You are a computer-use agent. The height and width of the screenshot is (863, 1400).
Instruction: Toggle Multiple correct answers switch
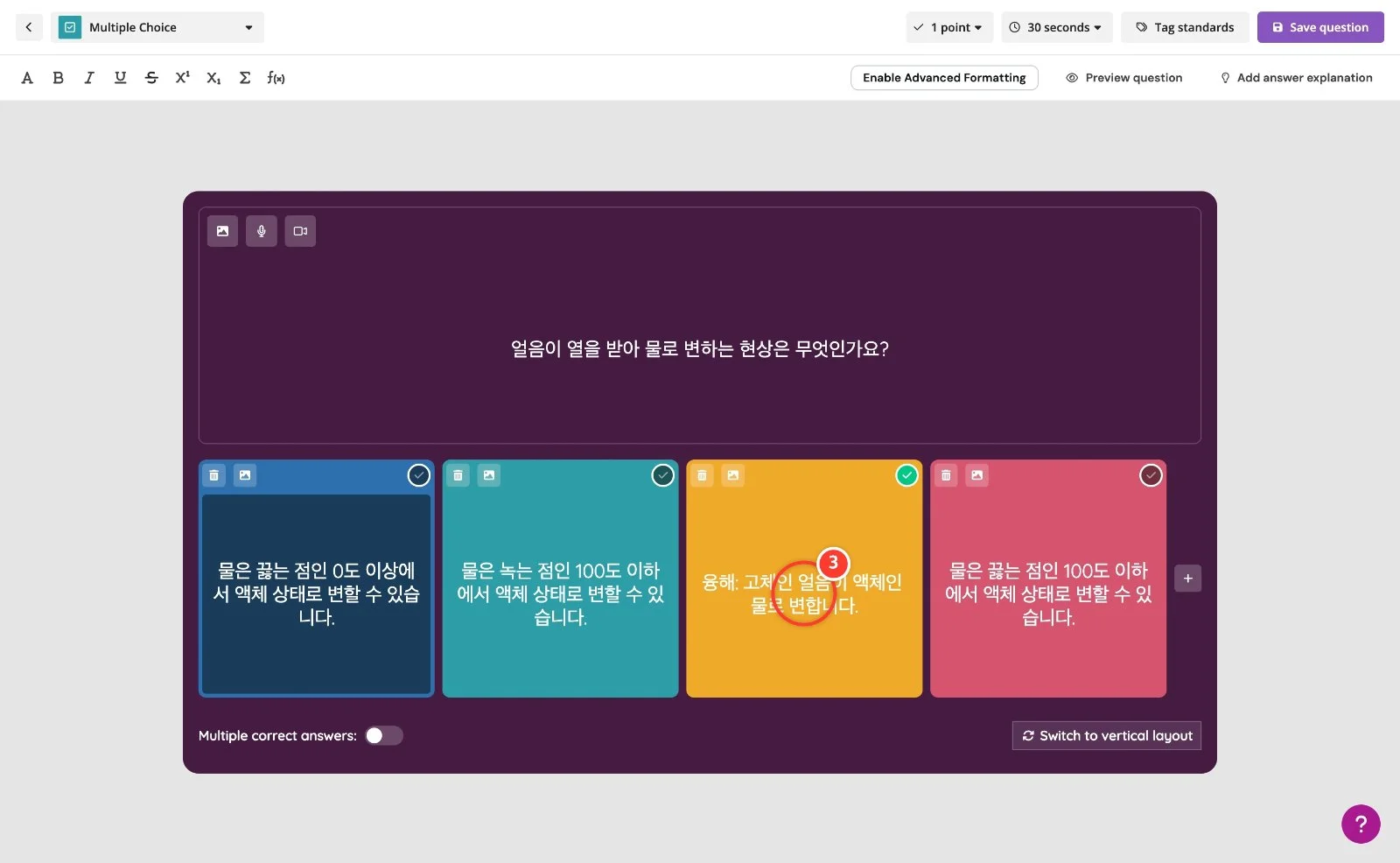click(x=383, y=736)
